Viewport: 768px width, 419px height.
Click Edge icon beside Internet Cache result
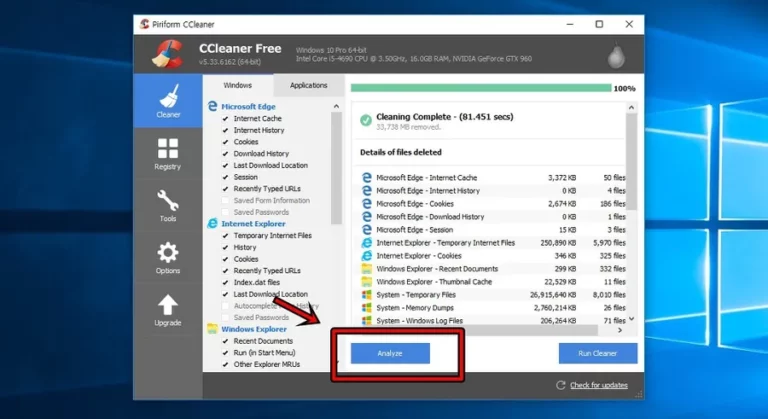tap(366, 177)
